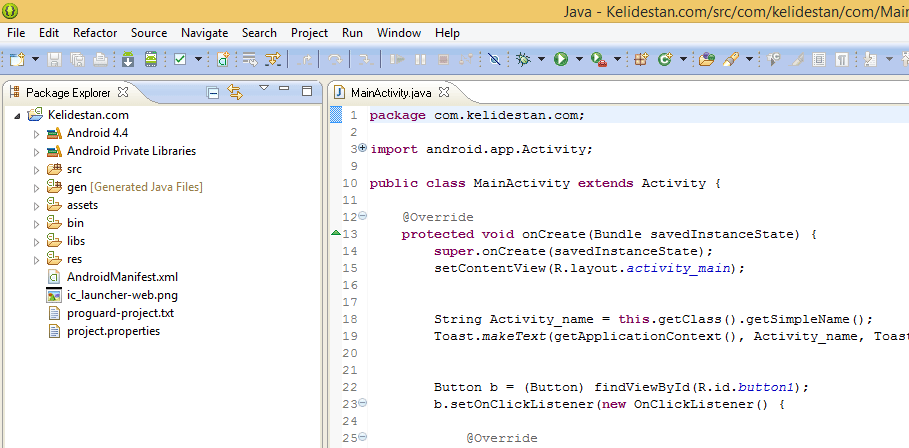Toggle Skip All Breakpoints
The width and height of the screenshot is (909, 448).
coord(494,59)
